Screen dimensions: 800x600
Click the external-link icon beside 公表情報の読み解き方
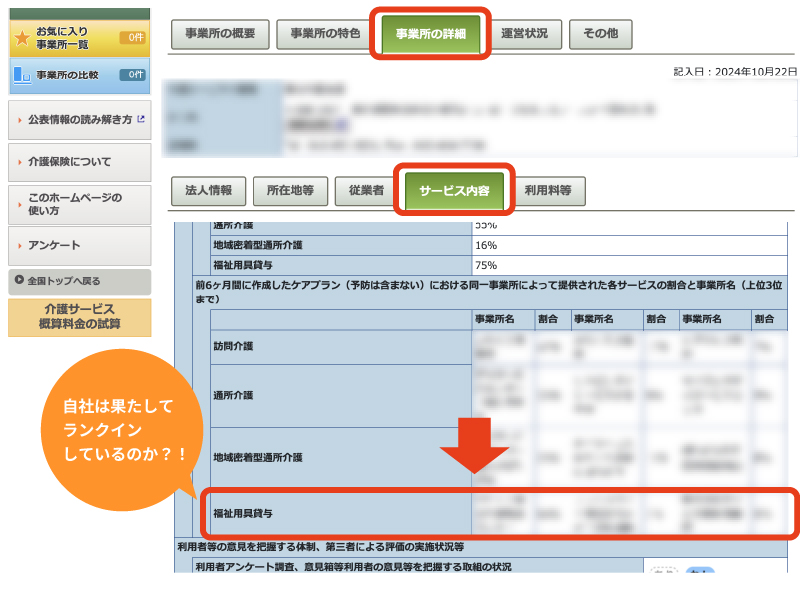pyautogui.click(x=141, y=119)
